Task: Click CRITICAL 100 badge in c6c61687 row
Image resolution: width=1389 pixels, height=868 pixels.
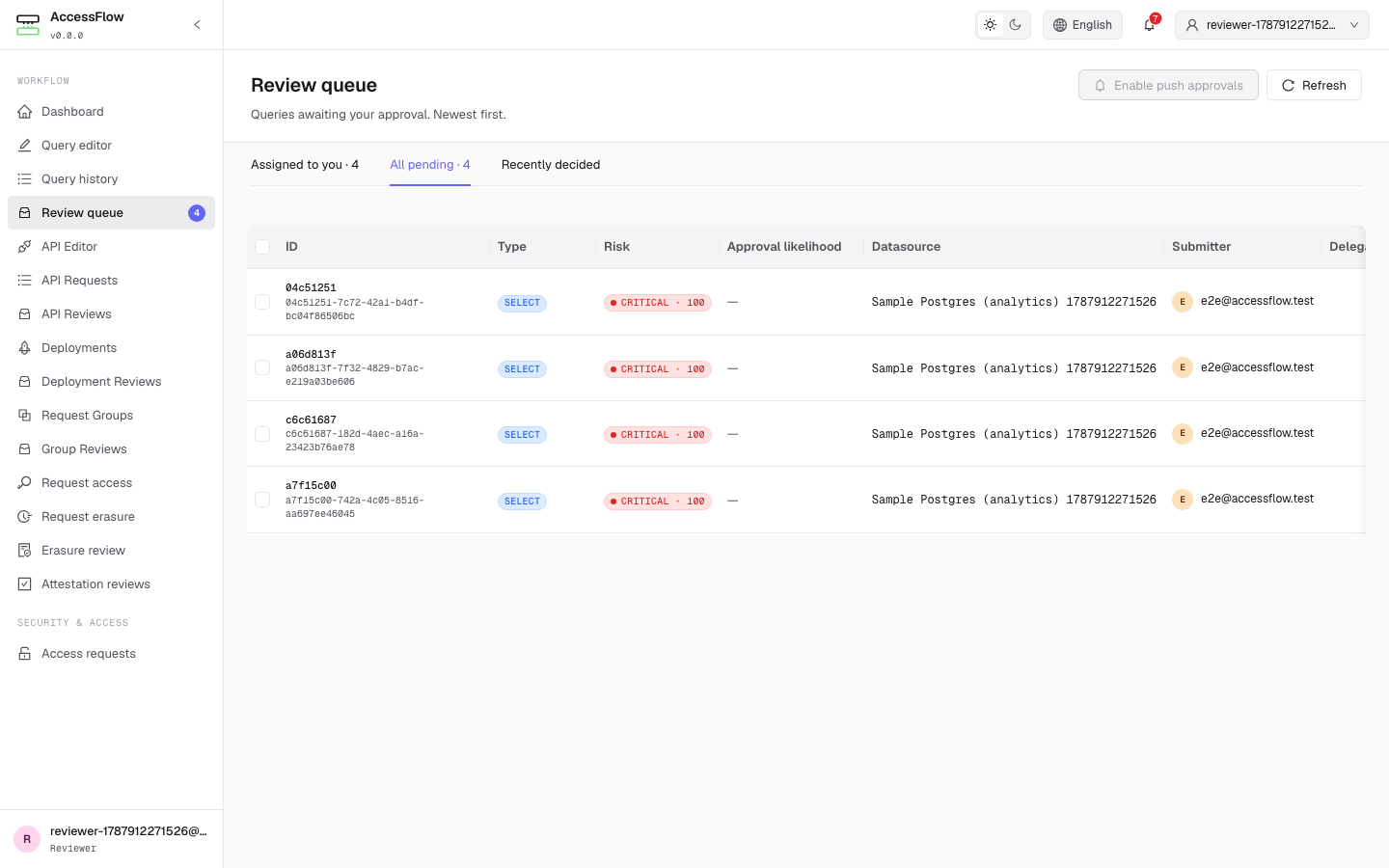Action: tap(658, 435)
